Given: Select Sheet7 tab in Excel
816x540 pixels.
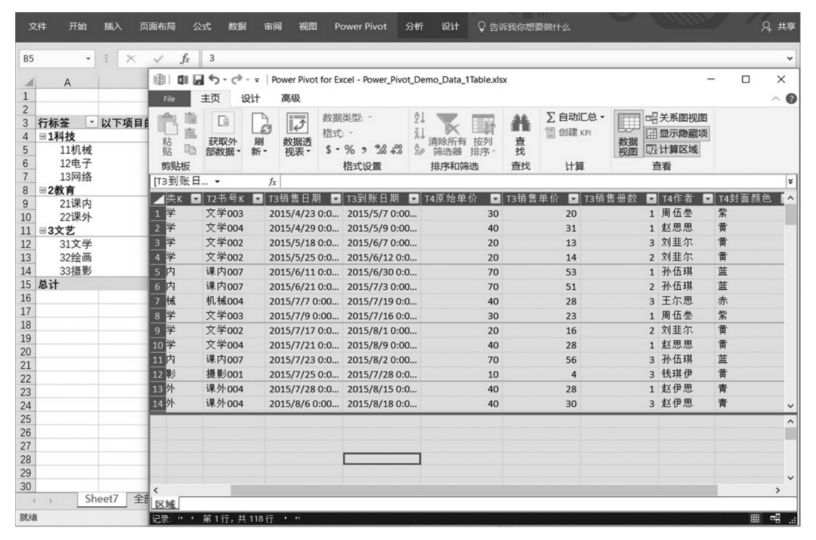Looking at the screenshot, I should 101,499.
